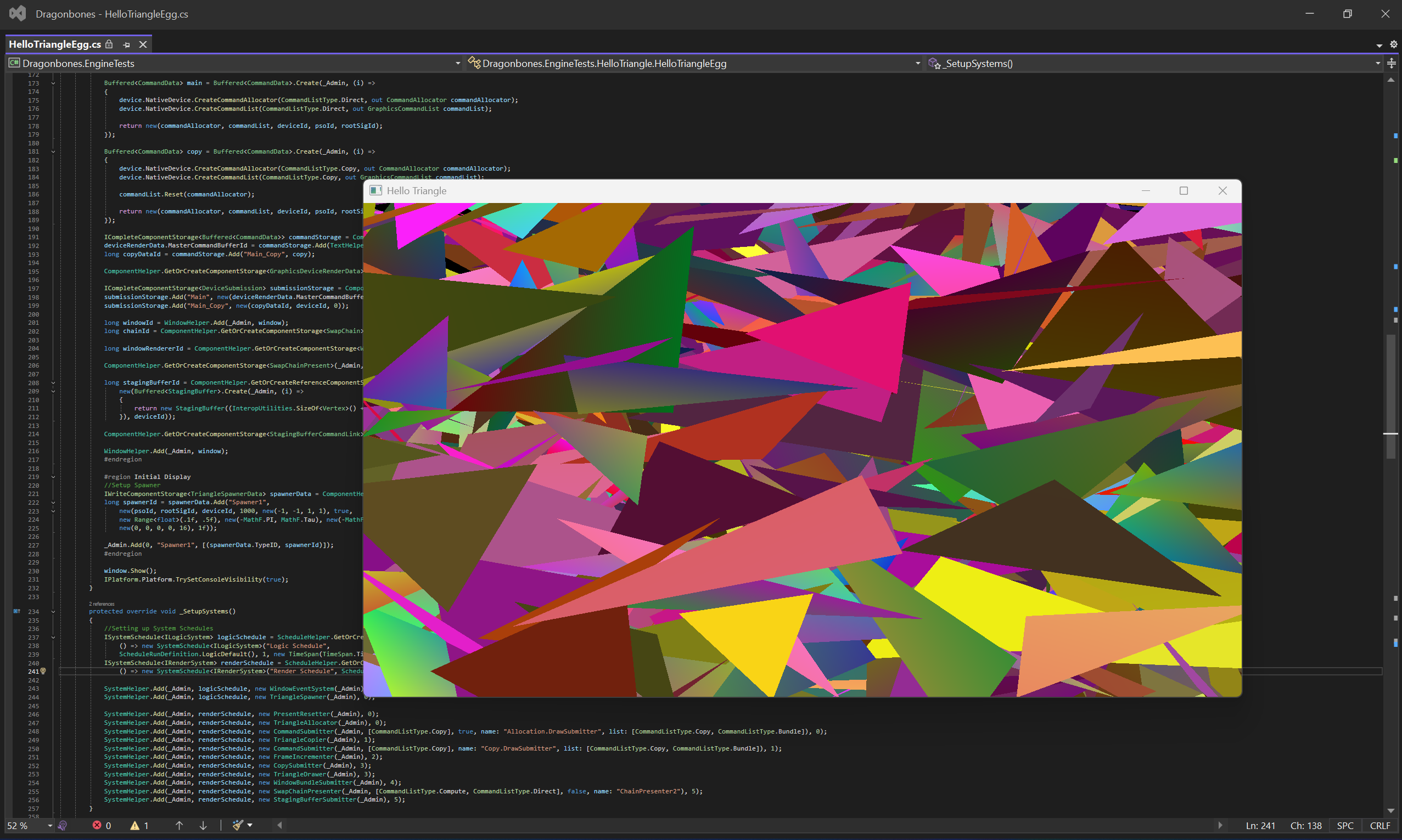Open the Dragonbones.EngineTests project dropdown
Screen dimensions: 1402x840
pyautogui.click(x=457, y=64)
